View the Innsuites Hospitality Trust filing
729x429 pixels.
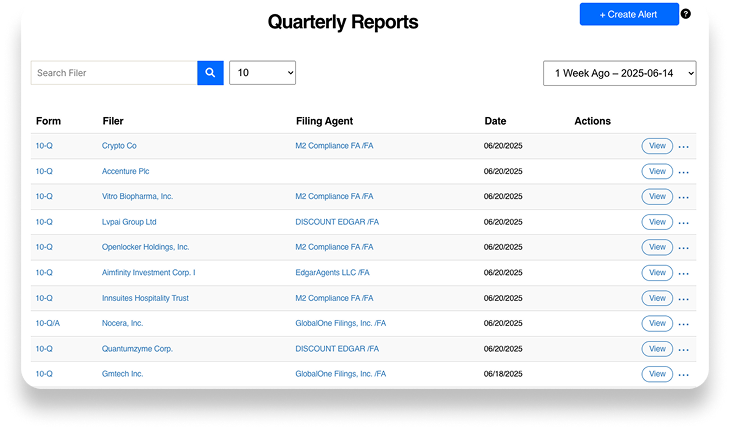(x=657, y=298)
